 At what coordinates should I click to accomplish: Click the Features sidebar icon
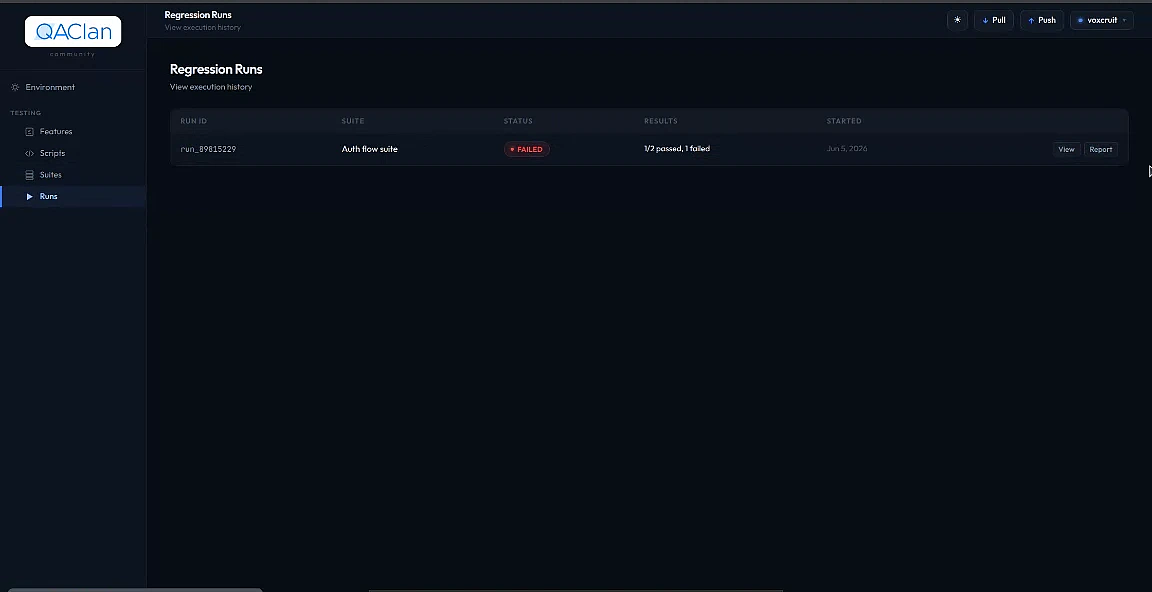click(x=29, y=131)
